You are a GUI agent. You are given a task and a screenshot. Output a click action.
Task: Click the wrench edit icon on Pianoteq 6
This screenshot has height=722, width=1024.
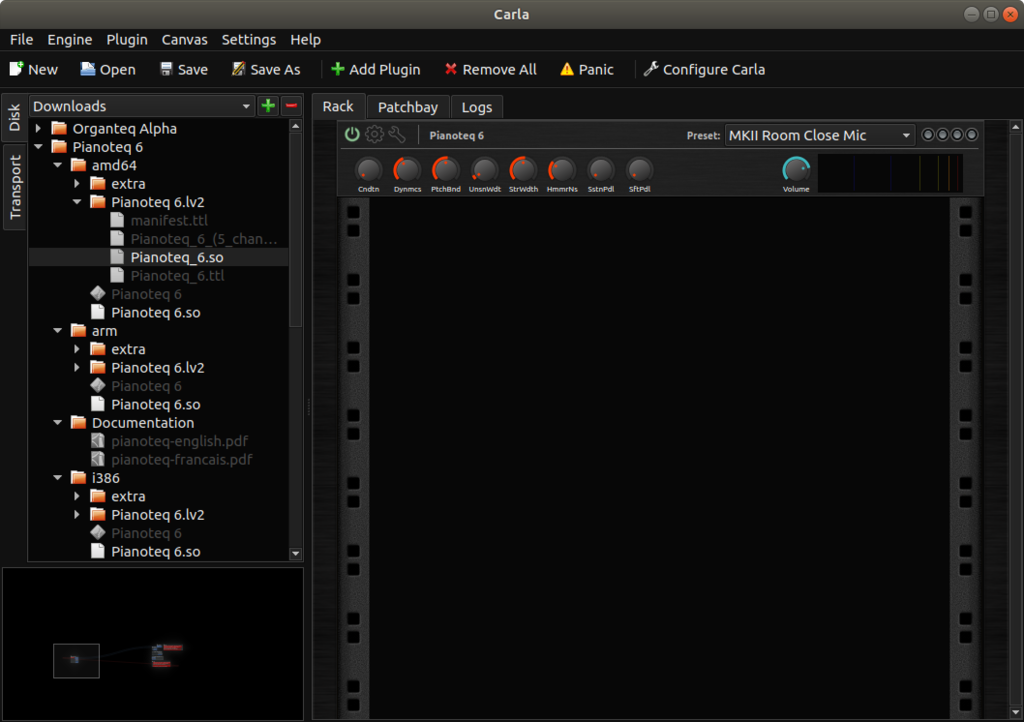pos(397,134)
